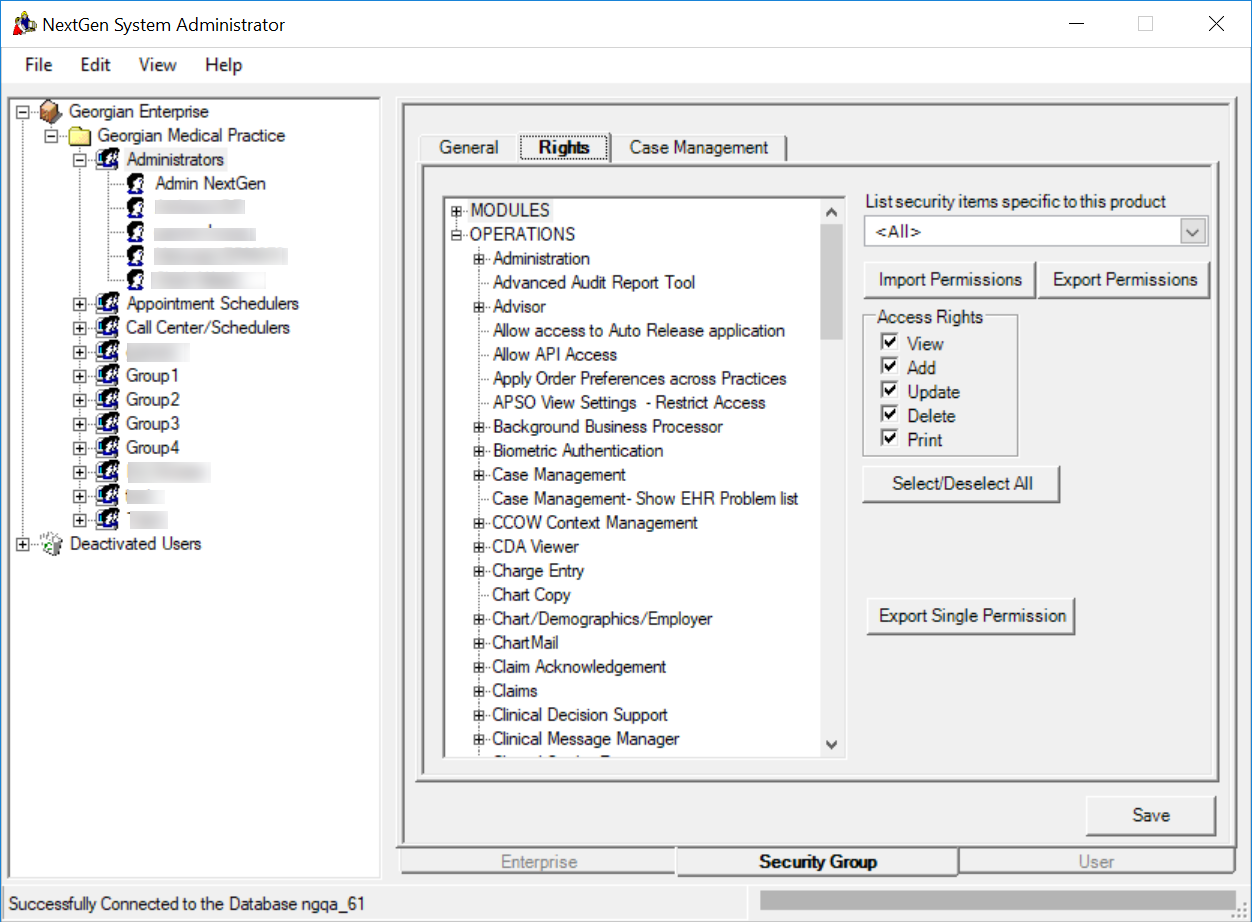Click the NextGen app icon in title bar
1252x922 pixels.
(23, 25)
